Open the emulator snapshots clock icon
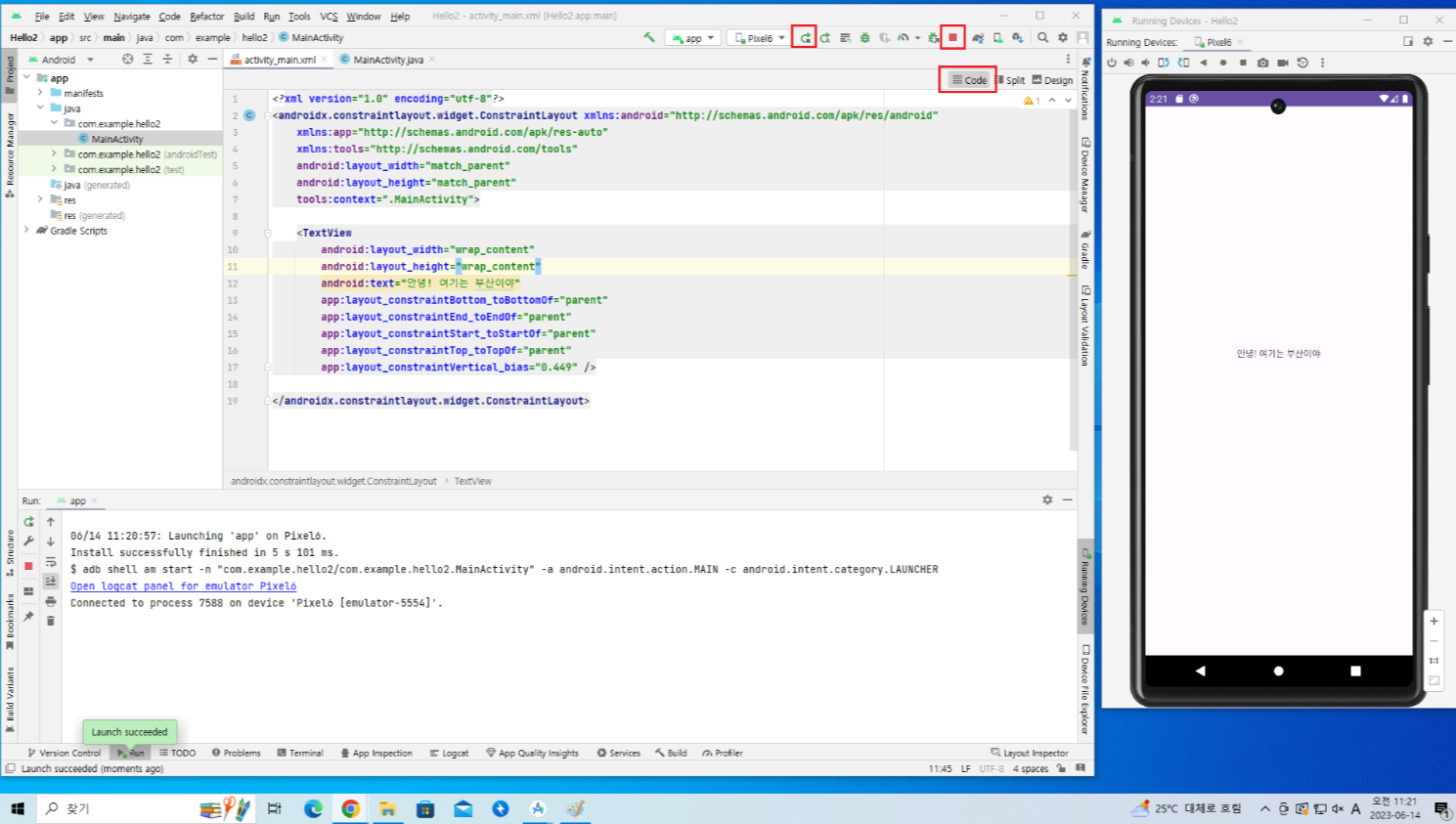This screenshot has height=824, width=1456. (1302, 63)
